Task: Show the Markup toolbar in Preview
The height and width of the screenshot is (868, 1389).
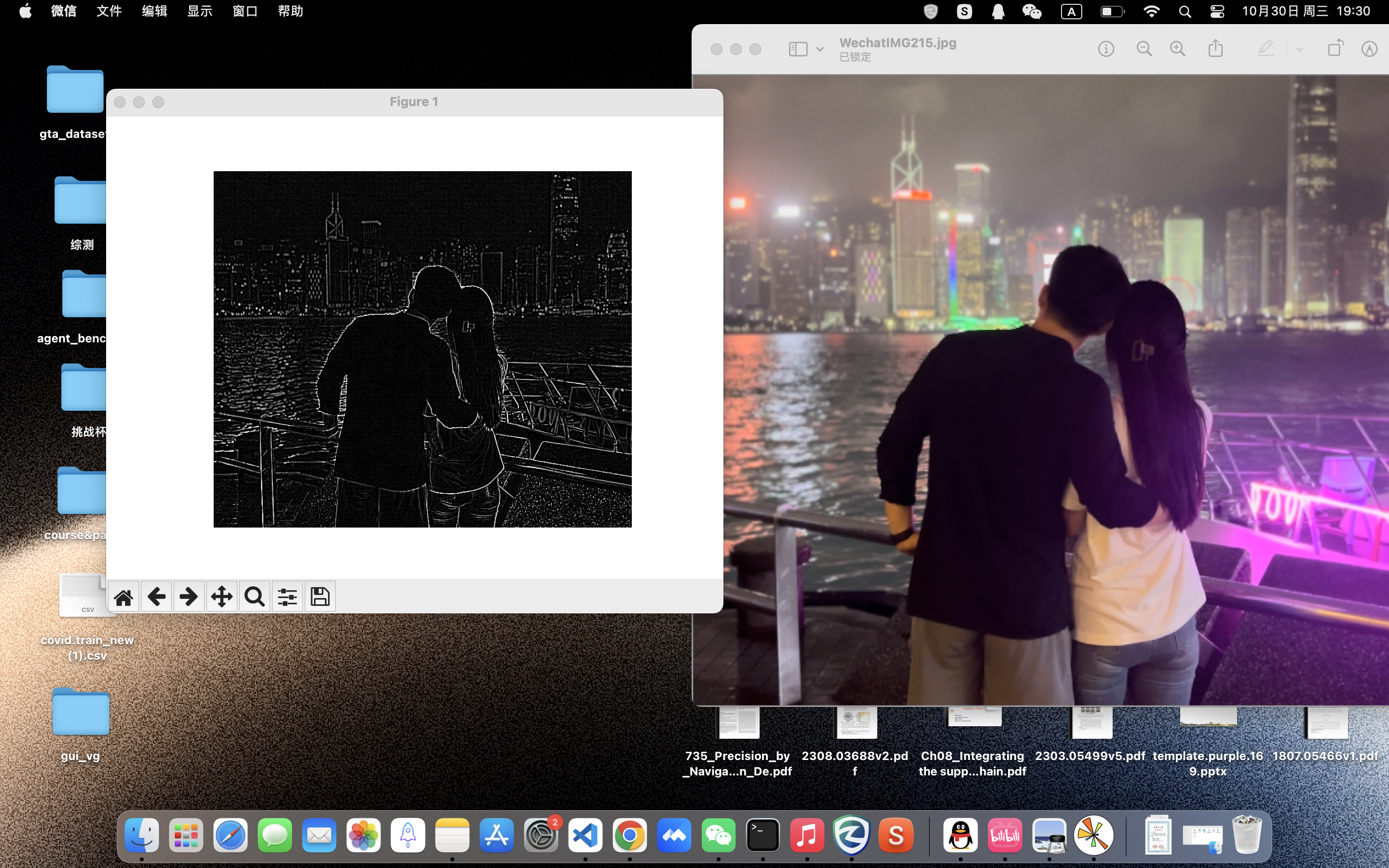Action: [x=1370, y=49]
